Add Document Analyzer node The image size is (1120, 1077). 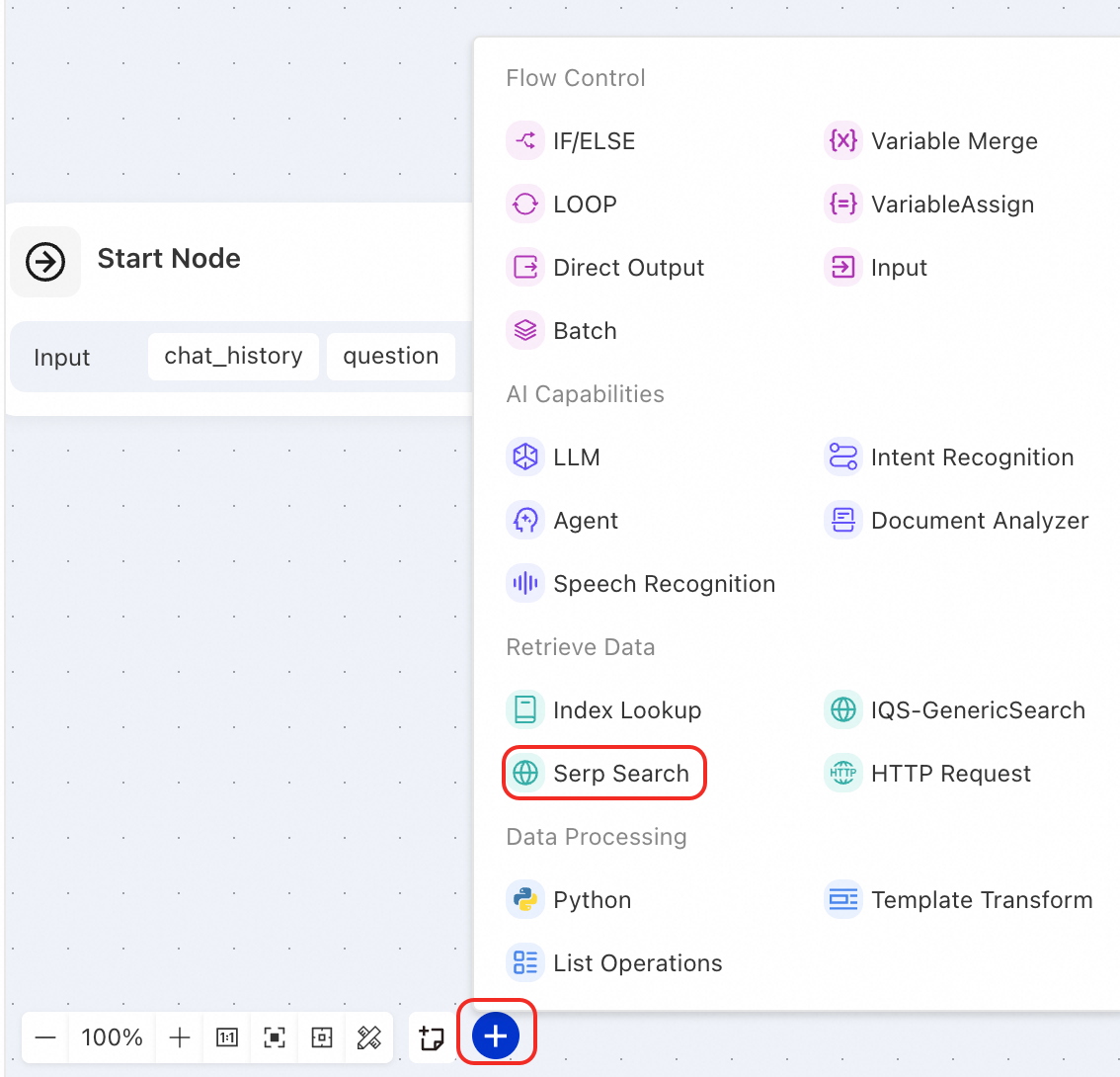click(x=956, y=521)
